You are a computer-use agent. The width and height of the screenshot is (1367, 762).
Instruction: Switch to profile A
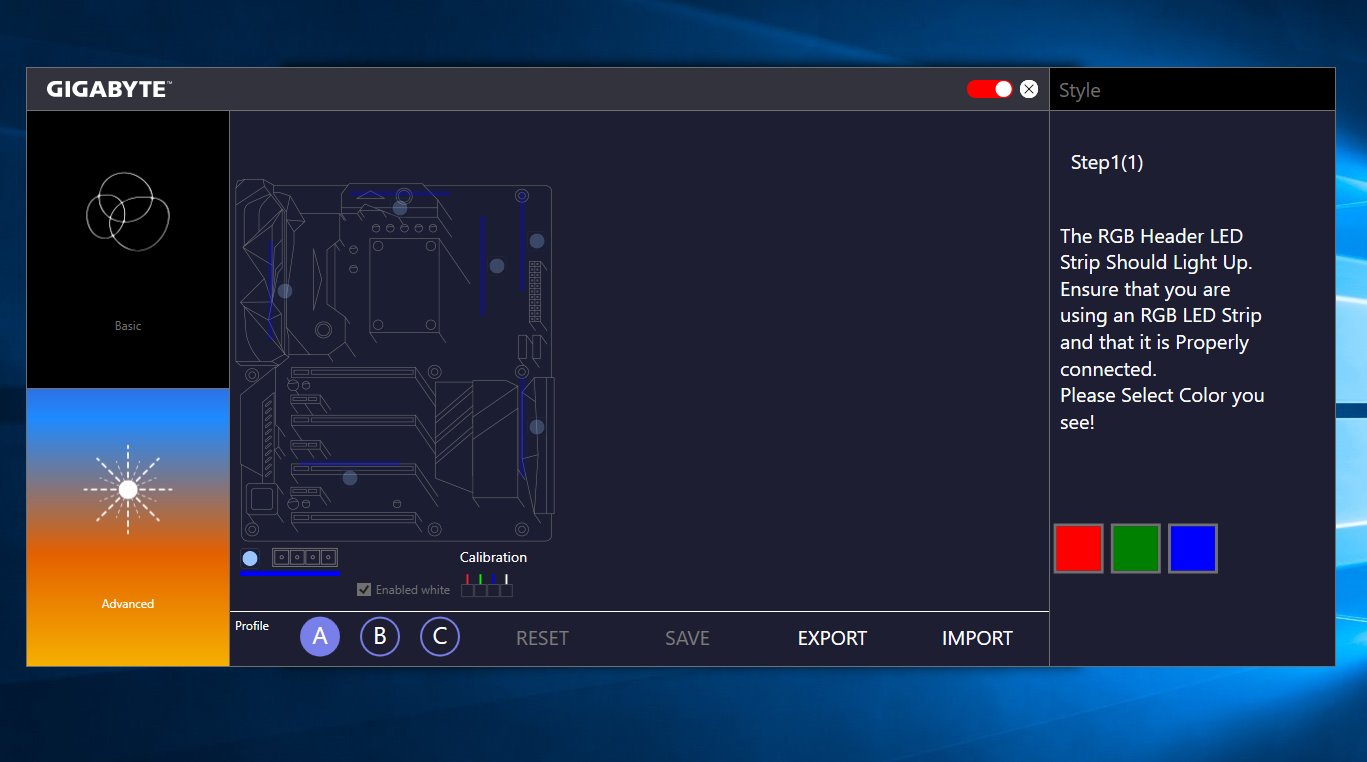pos(320,637)
